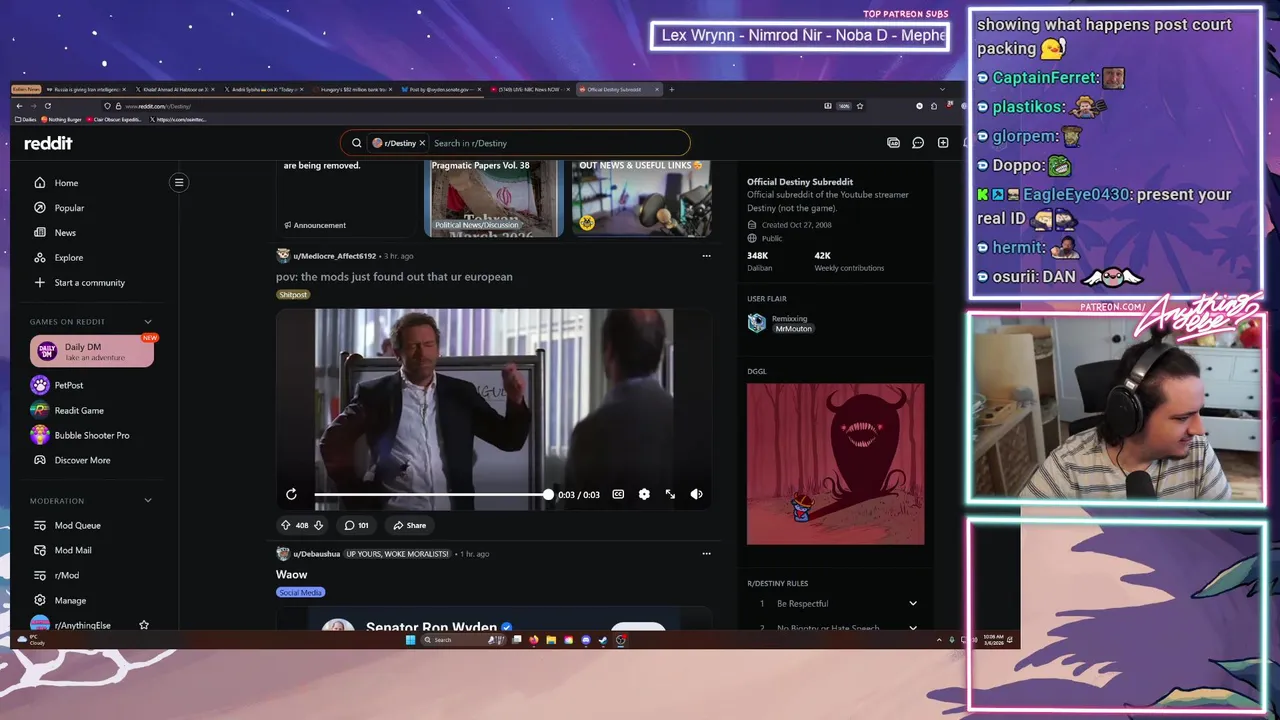Open Bubble Shooter Pro game

[x=92, y=435]
